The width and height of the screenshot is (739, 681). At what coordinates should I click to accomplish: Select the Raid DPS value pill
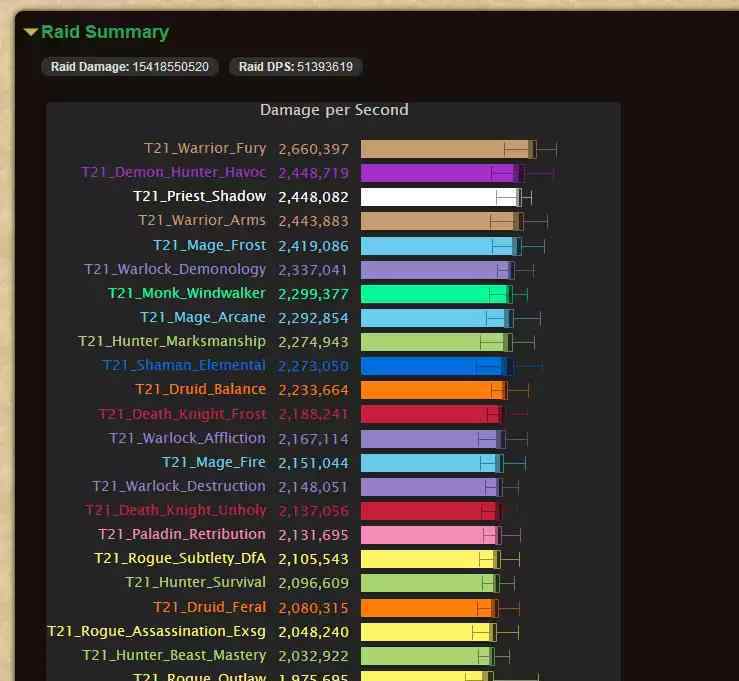(x=296, y=66)
